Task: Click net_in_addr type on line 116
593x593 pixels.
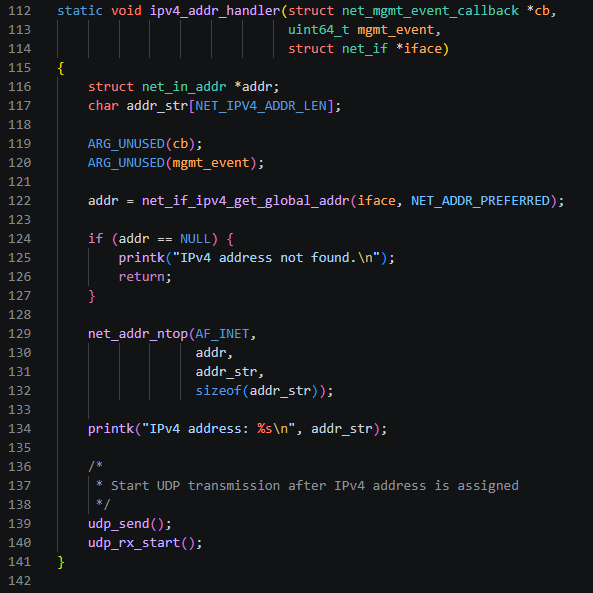Action: pos(184,87)
